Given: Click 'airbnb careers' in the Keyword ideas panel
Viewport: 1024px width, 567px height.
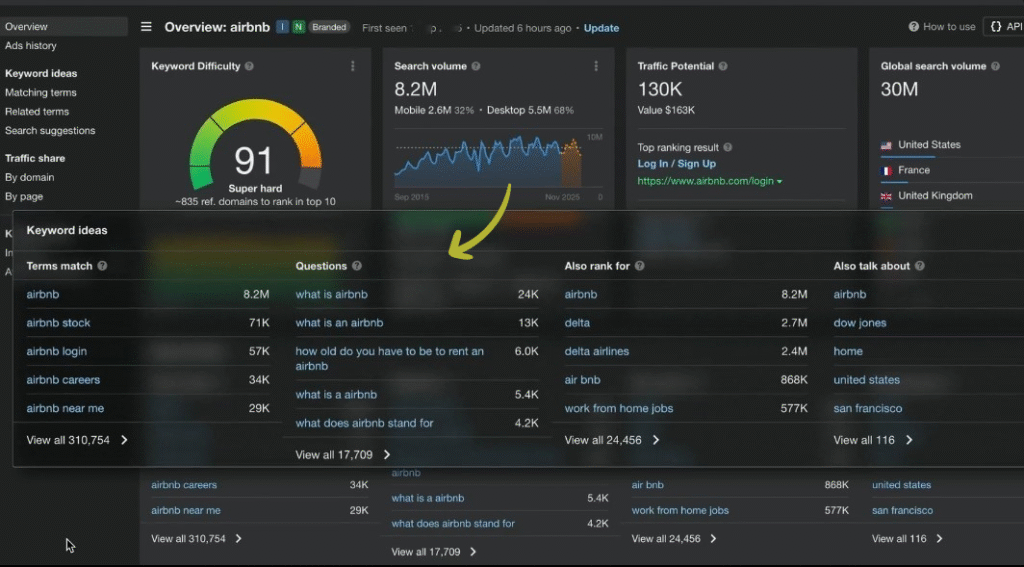Looking at the screenshot, I should point(63,380).
